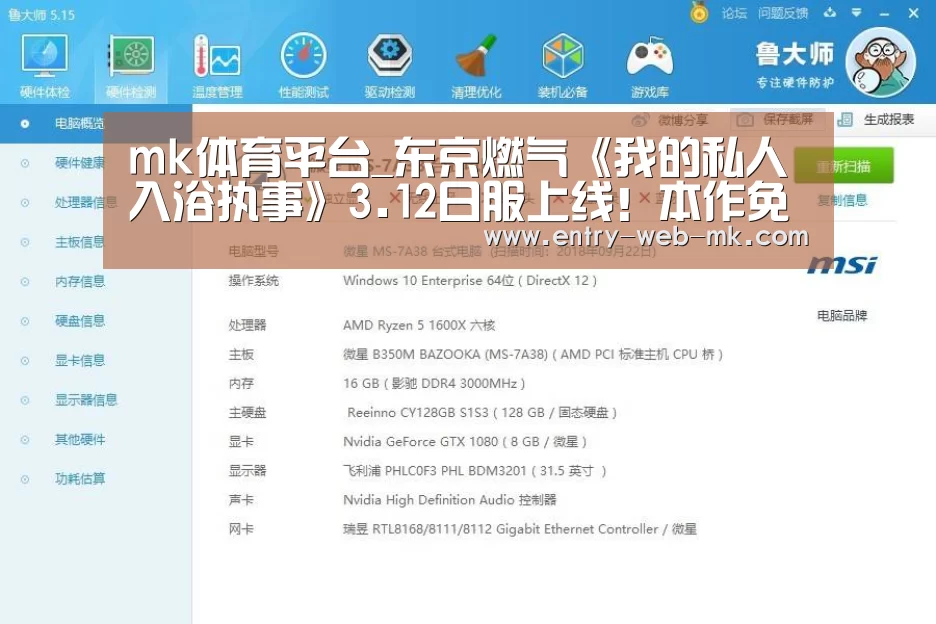The image size is (936, 624).
Task: Click text '16 GB ( 影驰 DDR4 3000MHz )'
Action: [434, 383]
